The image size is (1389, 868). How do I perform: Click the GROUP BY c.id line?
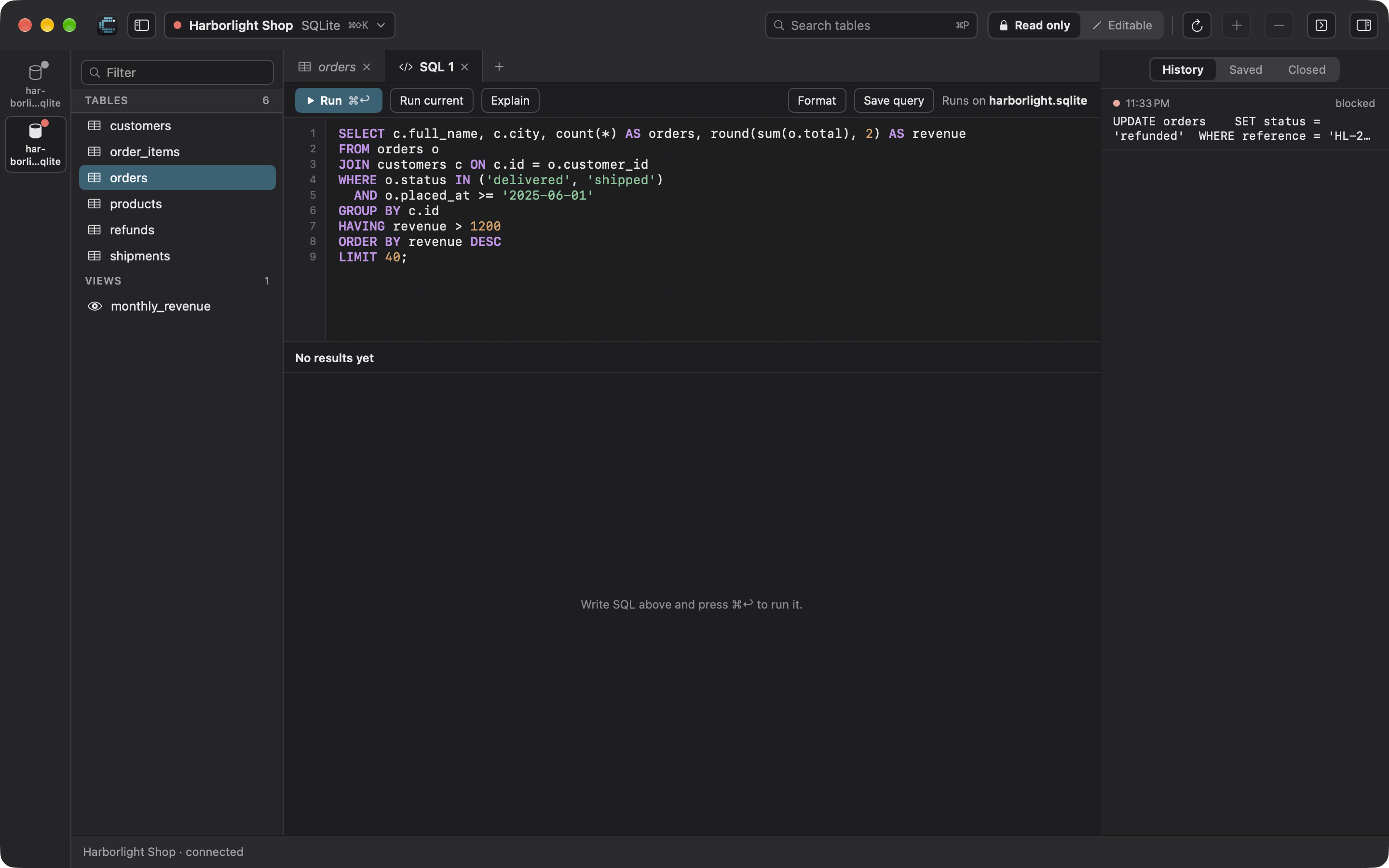389,211
